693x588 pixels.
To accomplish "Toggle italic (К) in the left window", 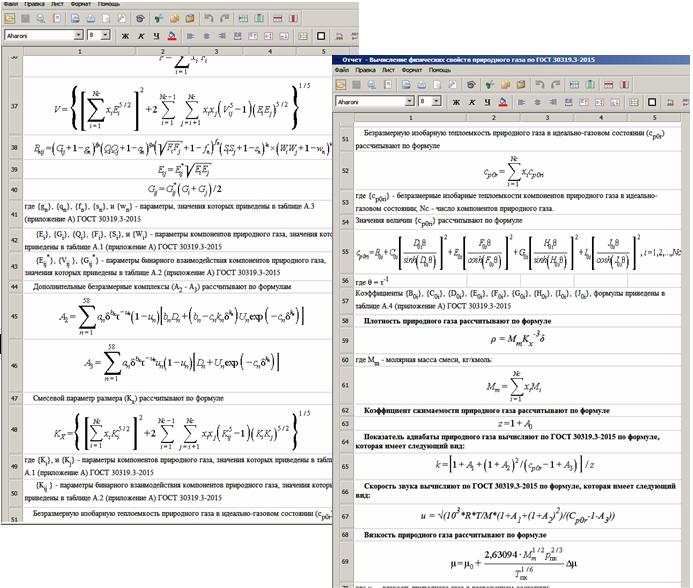I will (x=141, y=36).
